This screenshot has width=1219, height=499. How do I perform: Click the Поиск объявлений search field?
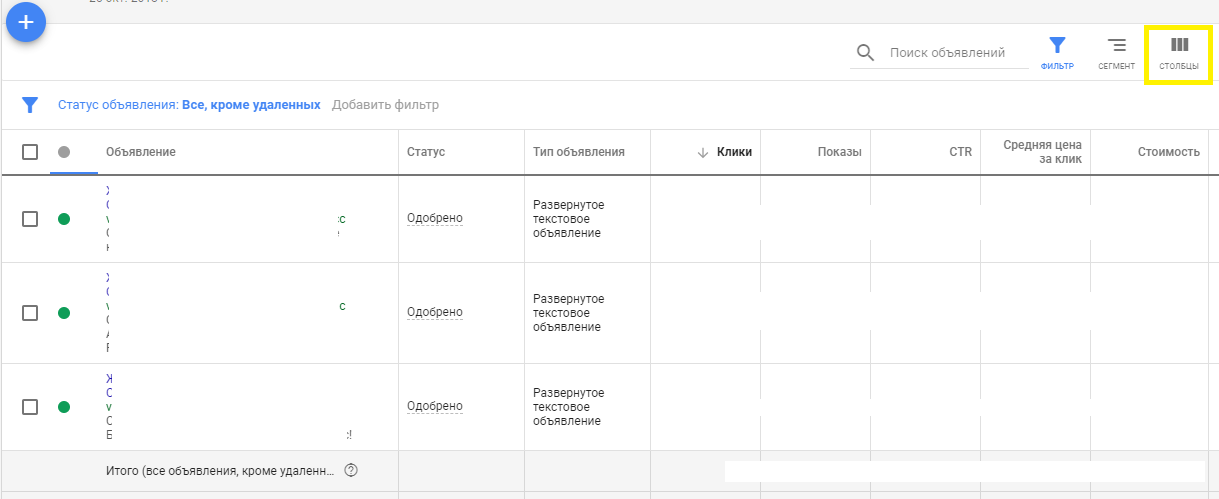pyautogui.click(x=947, y=53)
